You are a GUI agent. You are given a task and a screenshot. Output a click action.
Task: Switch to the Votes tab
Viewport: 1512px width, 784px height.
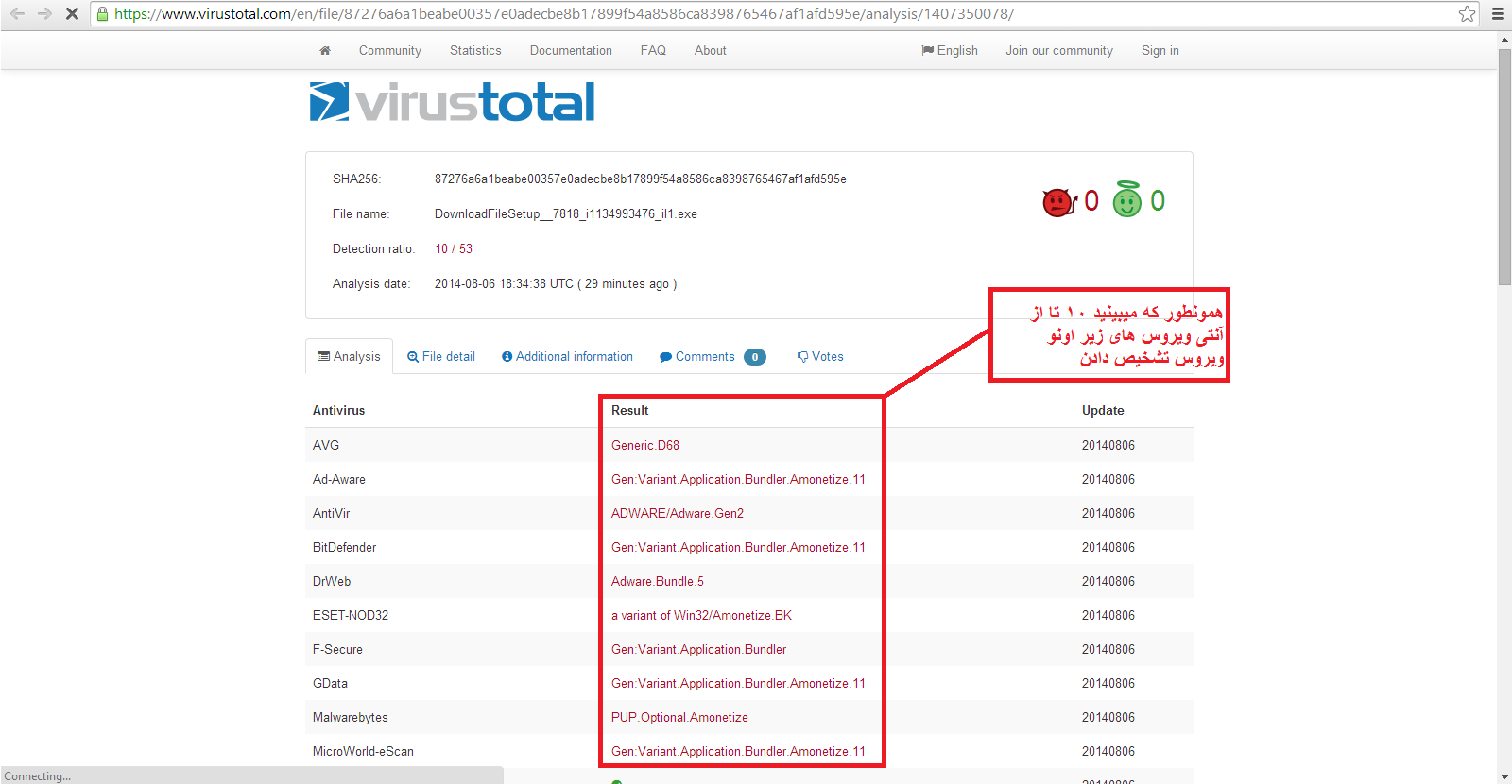[x=820, y=357]
